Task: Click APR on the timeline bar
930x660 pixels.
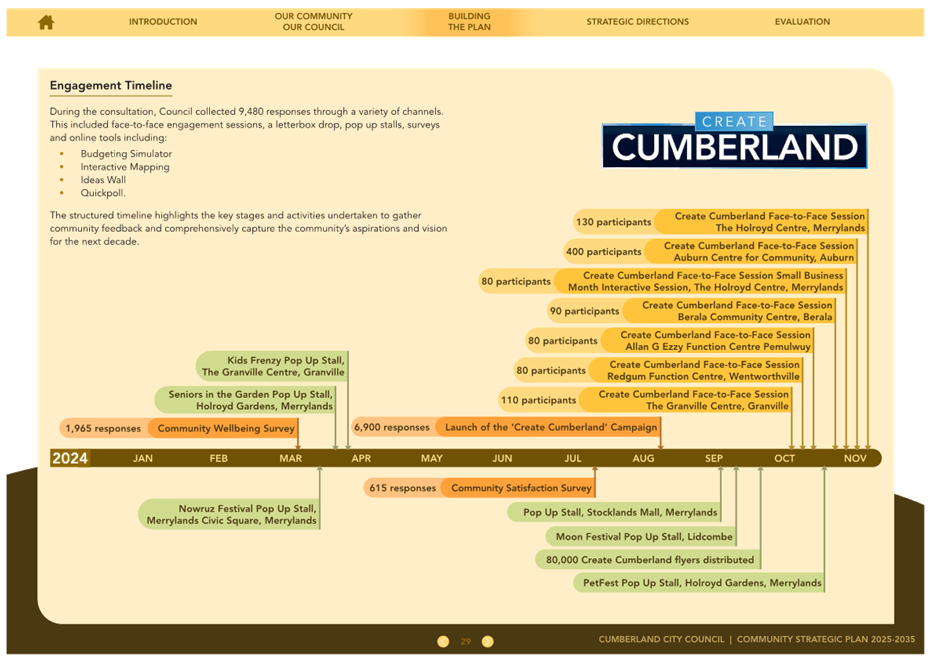Action: (361, 458)
